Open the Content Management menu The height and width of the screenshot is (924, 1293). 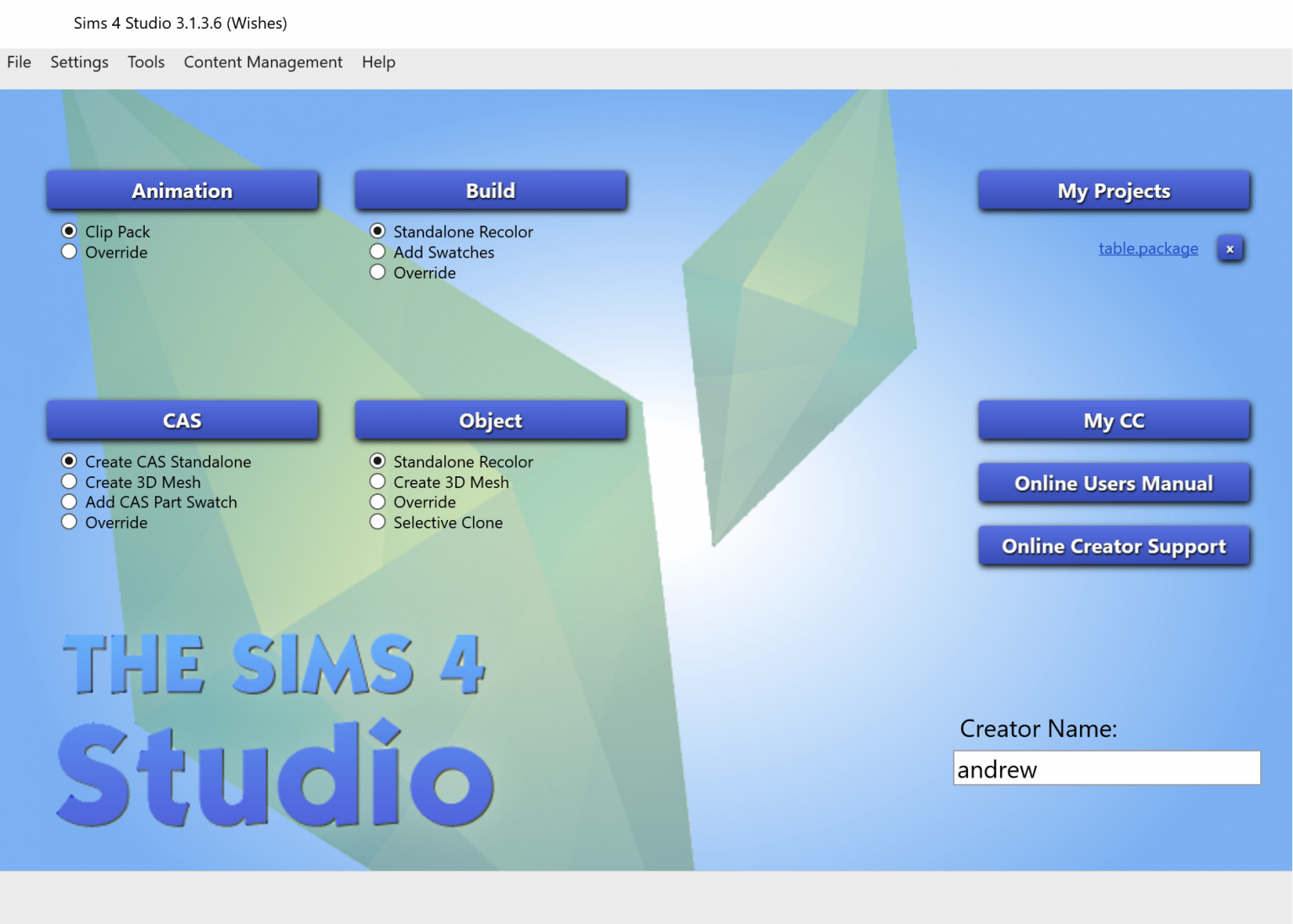pyautogui.click(x=263, y=61)
